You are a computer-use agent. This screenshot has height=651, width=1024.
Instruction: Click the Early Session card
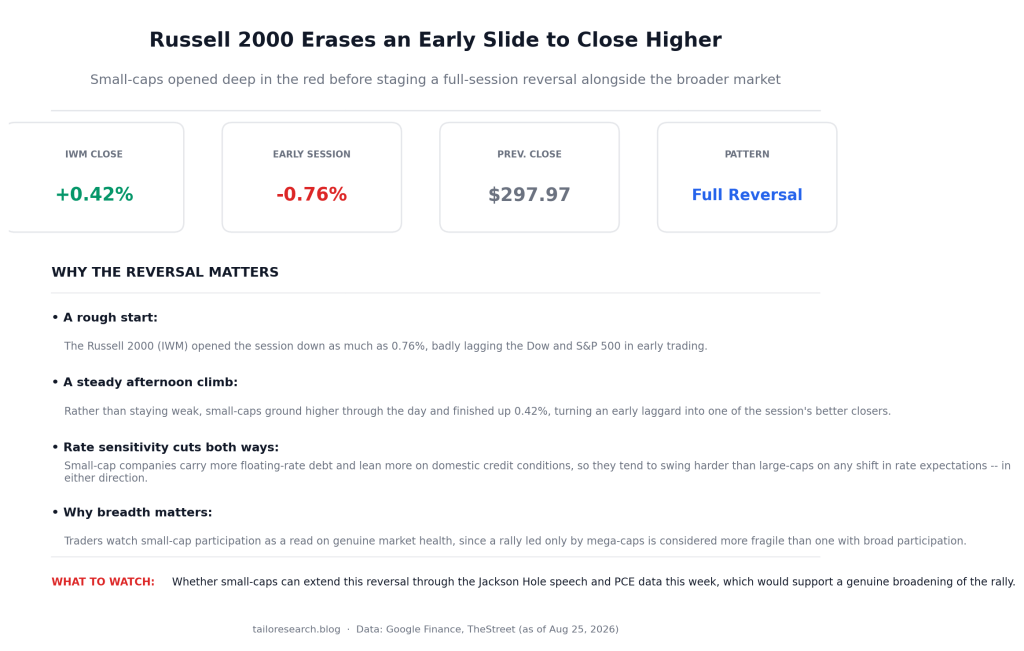click(x=312, y=177)
